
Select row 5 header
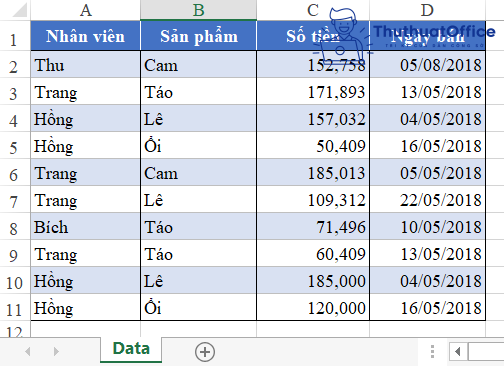pyautogui.click(x=15, y=146)
